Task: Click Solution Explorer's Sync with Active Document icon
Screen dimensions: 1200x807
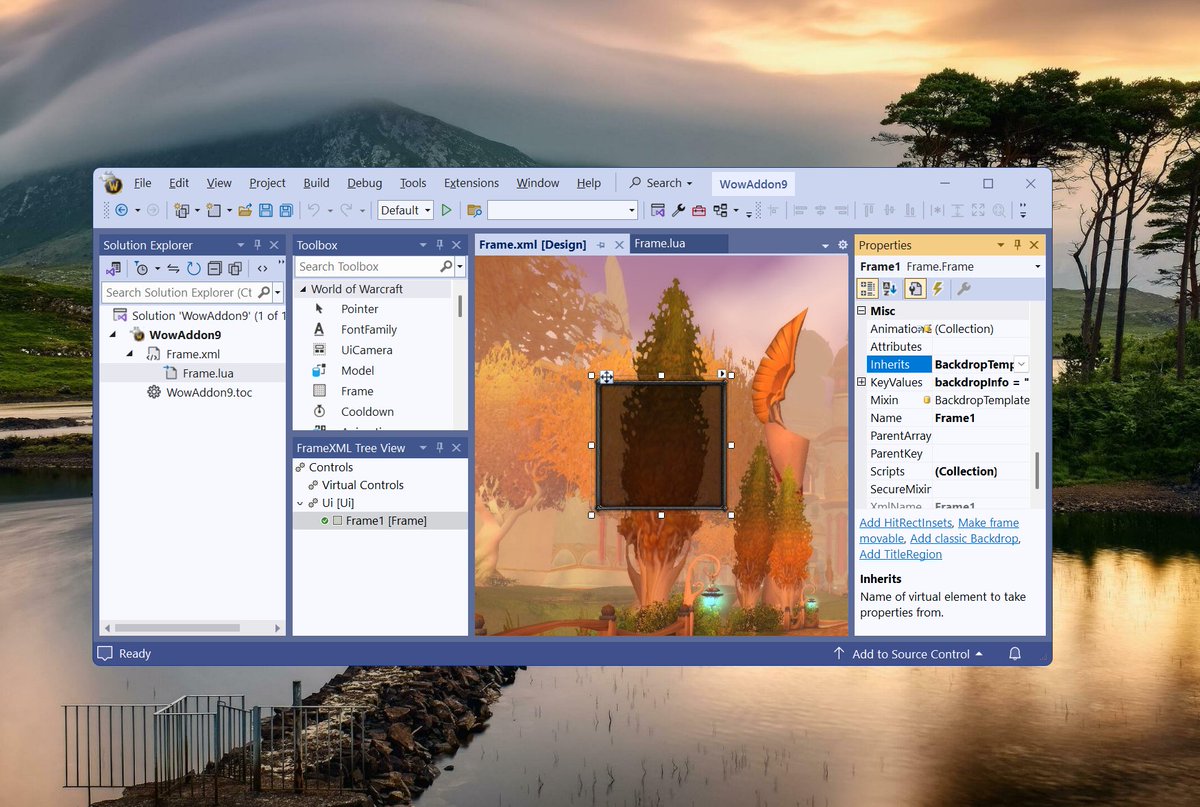Action: point(173,268)
